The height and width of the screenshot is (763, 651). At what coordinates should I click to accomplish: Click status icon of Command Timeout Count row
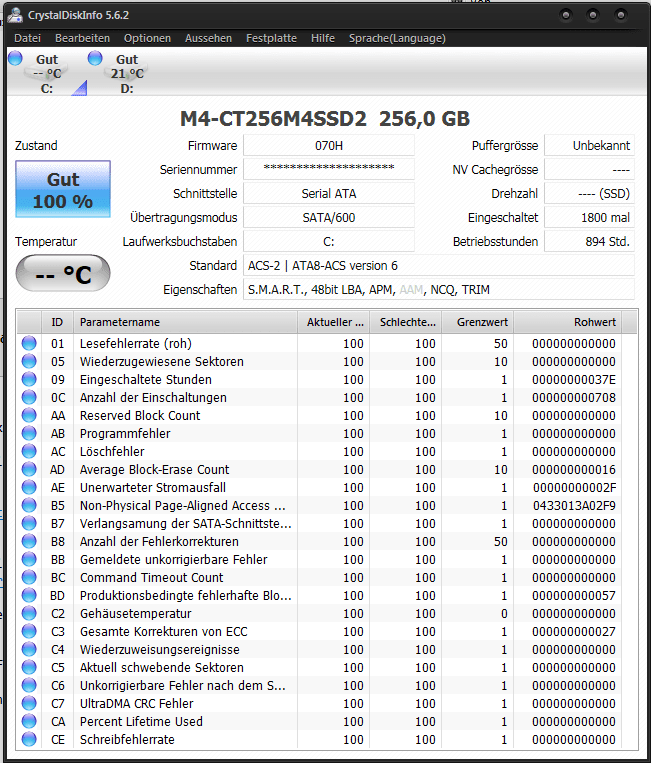29,577
